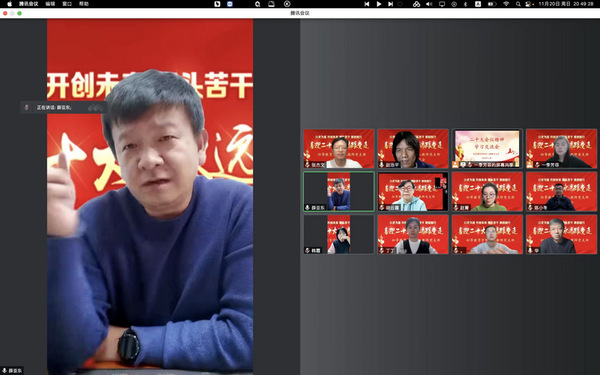Open the Wi-Fi status menu
This screenshot has height=375, width=600.
tap(506, 4)
